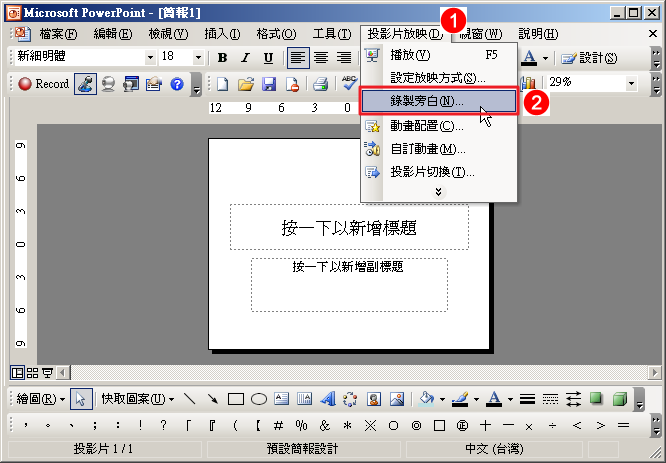666x463 pixels.
Task: Open the 檔案(F) menu
Action: [58, 34]
